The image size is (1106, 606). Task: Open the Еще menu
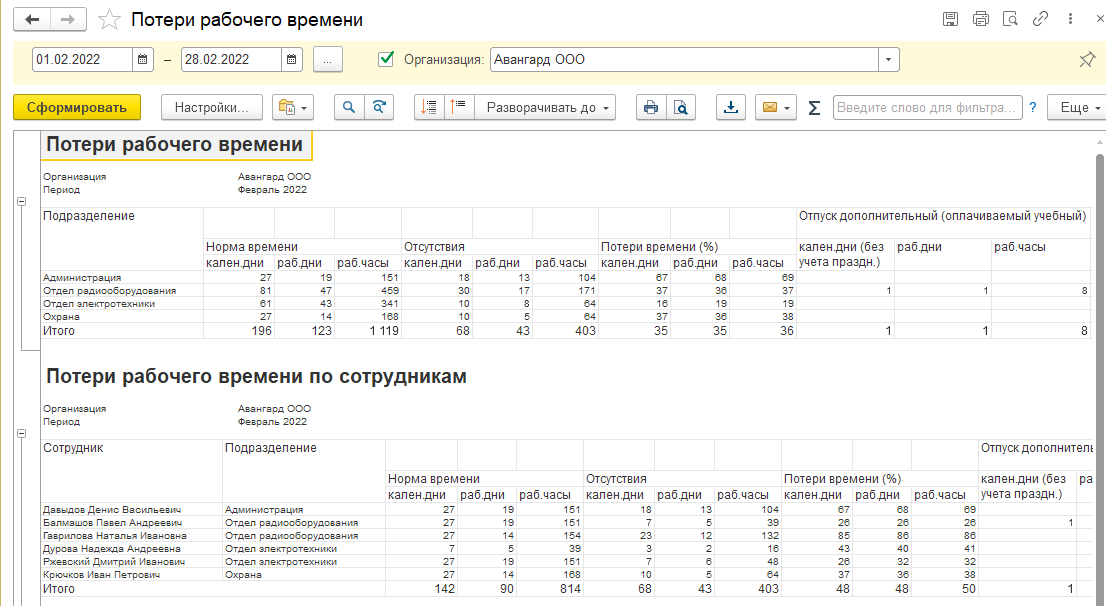tap(1078, 108)
